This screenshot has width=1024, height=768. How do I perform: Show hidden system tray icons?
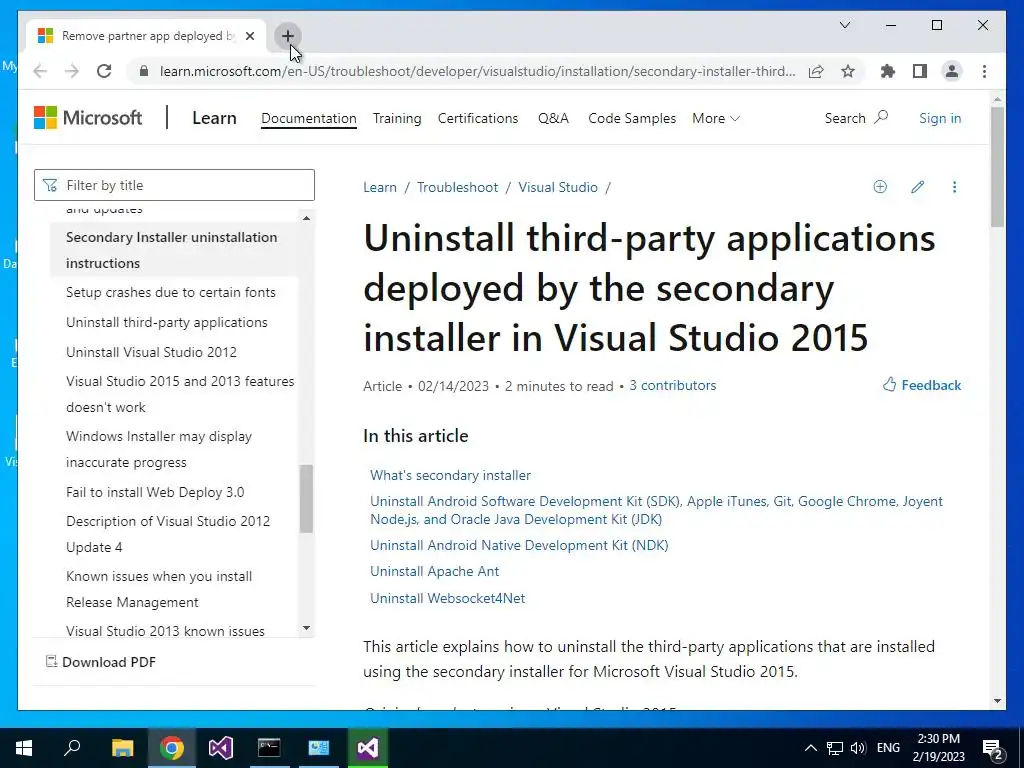point(810,748)
